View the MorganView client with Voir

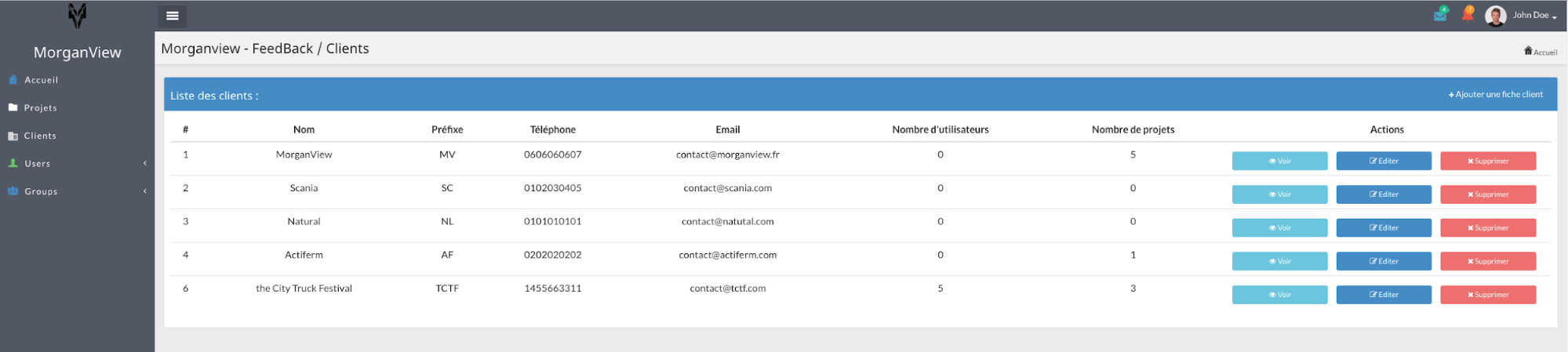tap(1279, 161)
